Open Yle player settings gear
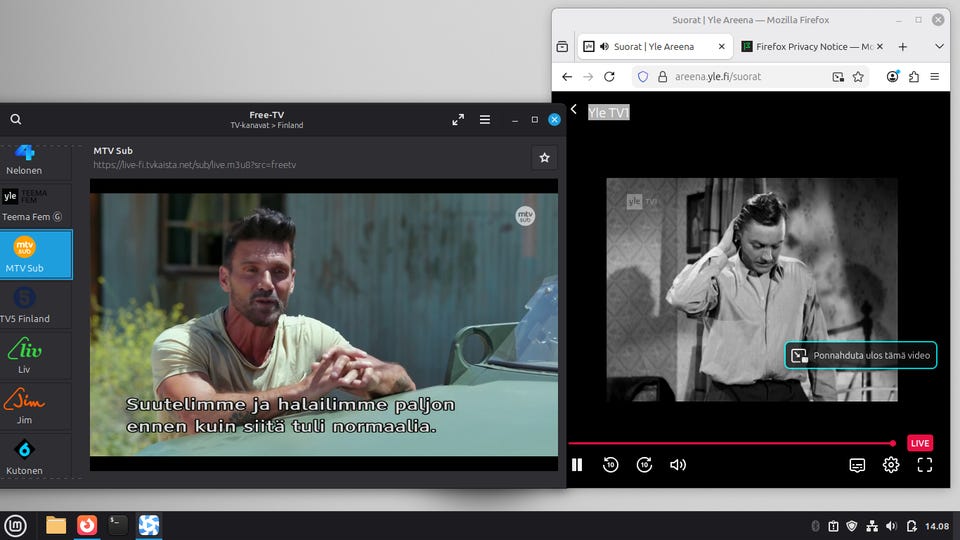The height and width of the screenshot is (540, 960). (x=891, y=465)
